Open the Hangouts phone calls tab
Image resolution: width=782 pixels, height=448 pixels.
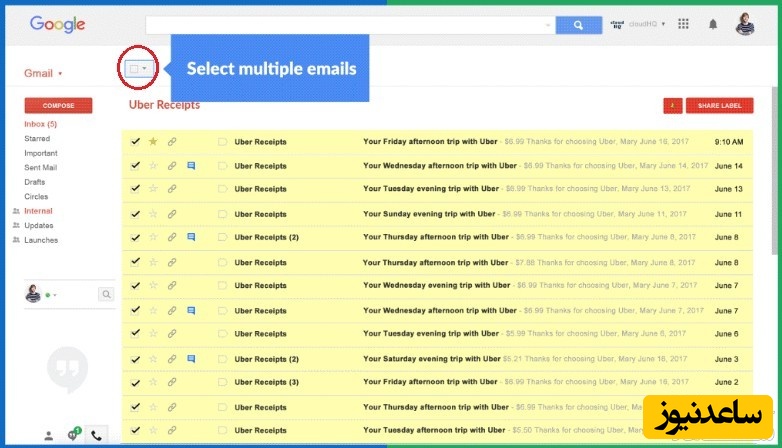coord(96,435)
